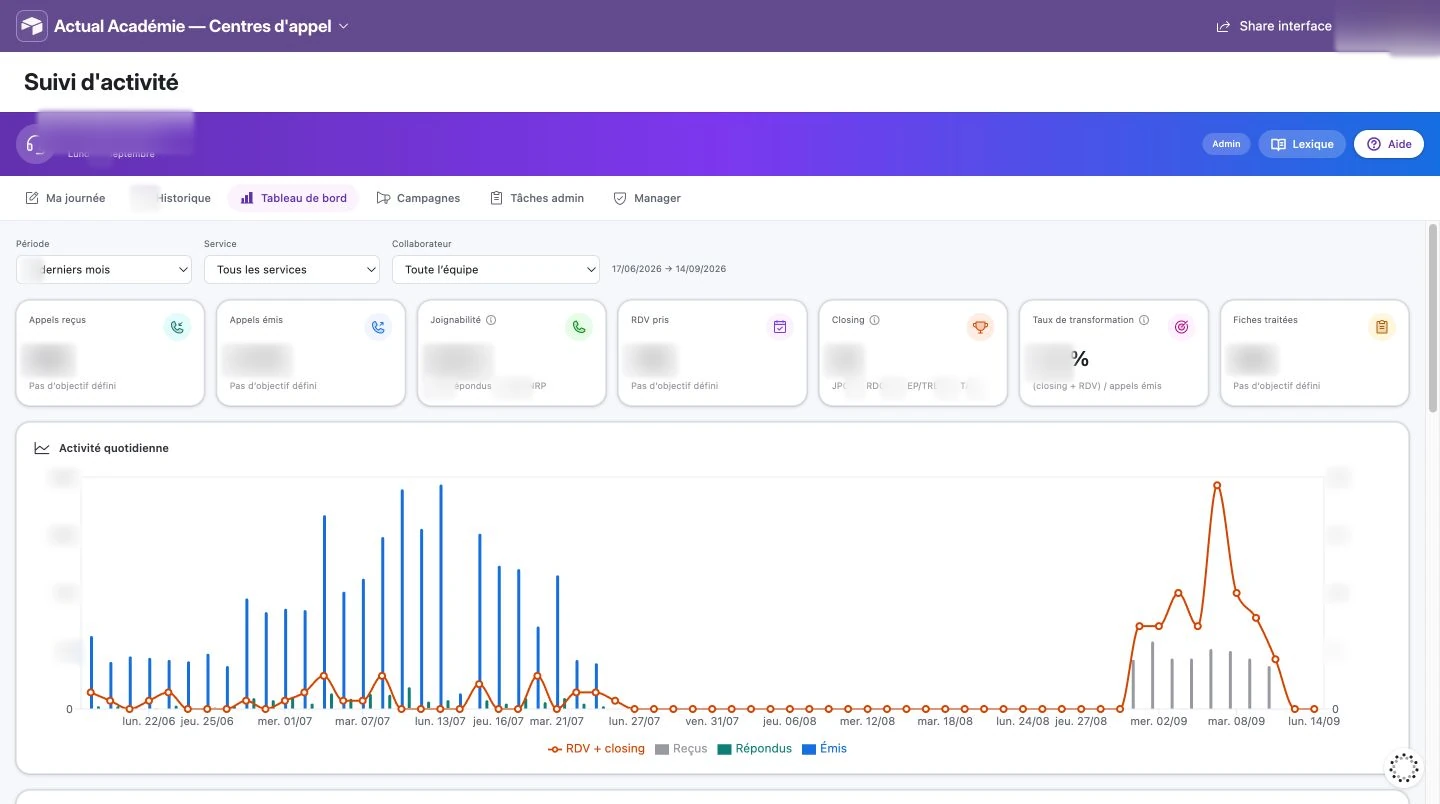Click the calendar icon on RDV pris card
The image size is (1440, 804).
780,327
